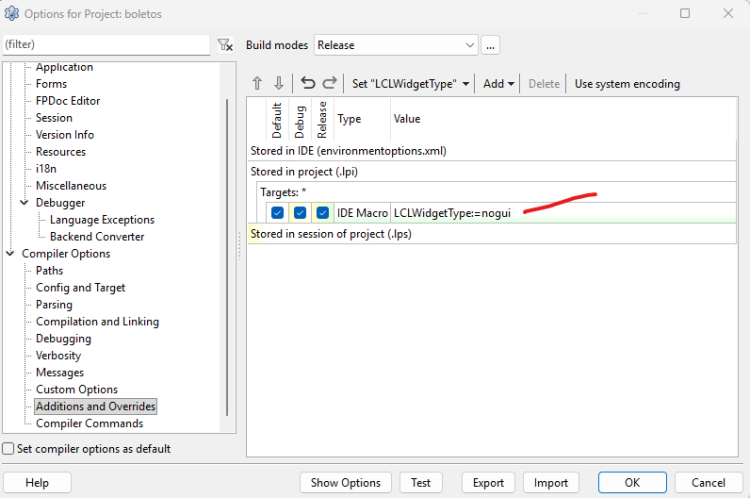
Task: Maximize the Options for Project window
Action: click(x=685, y=13)
